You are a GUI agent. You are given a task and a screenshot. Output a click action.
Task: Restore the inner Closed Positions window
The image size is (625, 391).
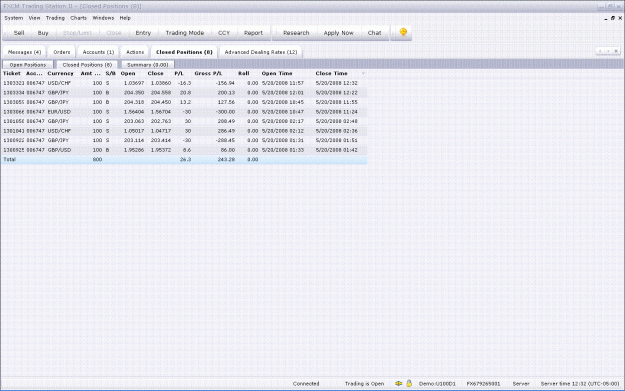click(x=613, y=18)
